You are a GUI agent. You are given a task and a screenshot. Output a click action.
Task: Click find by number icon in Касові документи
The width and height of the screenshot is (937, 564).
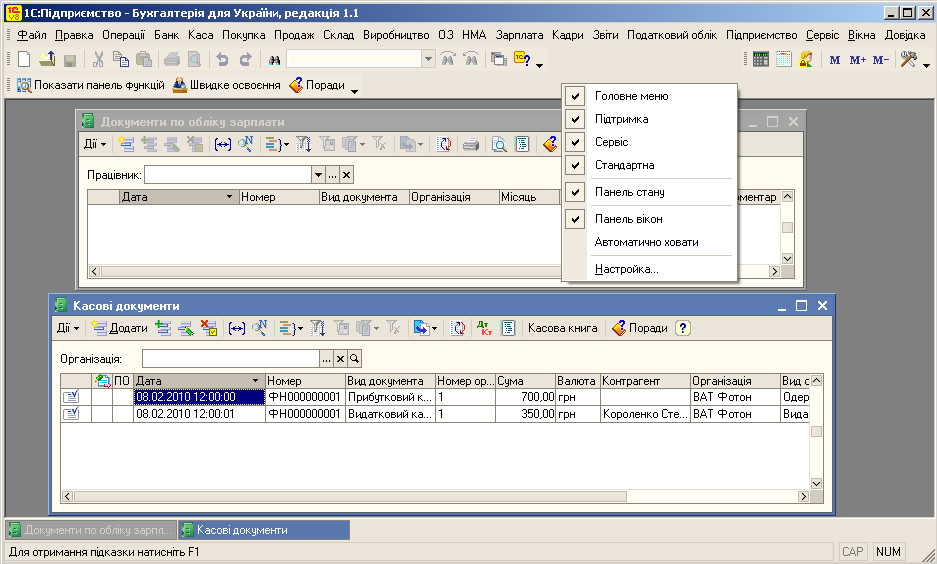tap(259, 327)
